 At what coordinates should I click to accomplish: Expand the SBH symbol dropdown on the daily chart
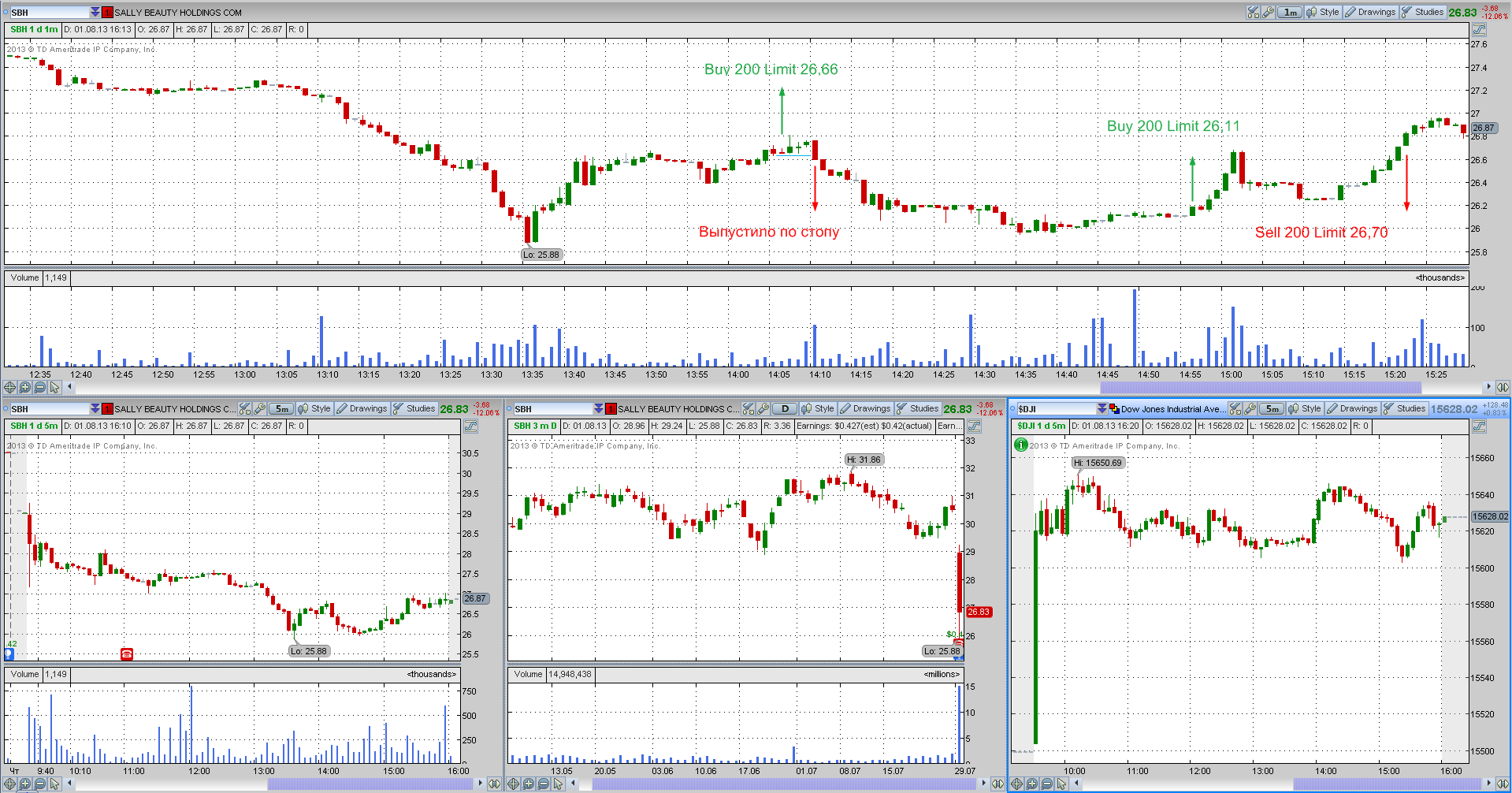(599, 408)
